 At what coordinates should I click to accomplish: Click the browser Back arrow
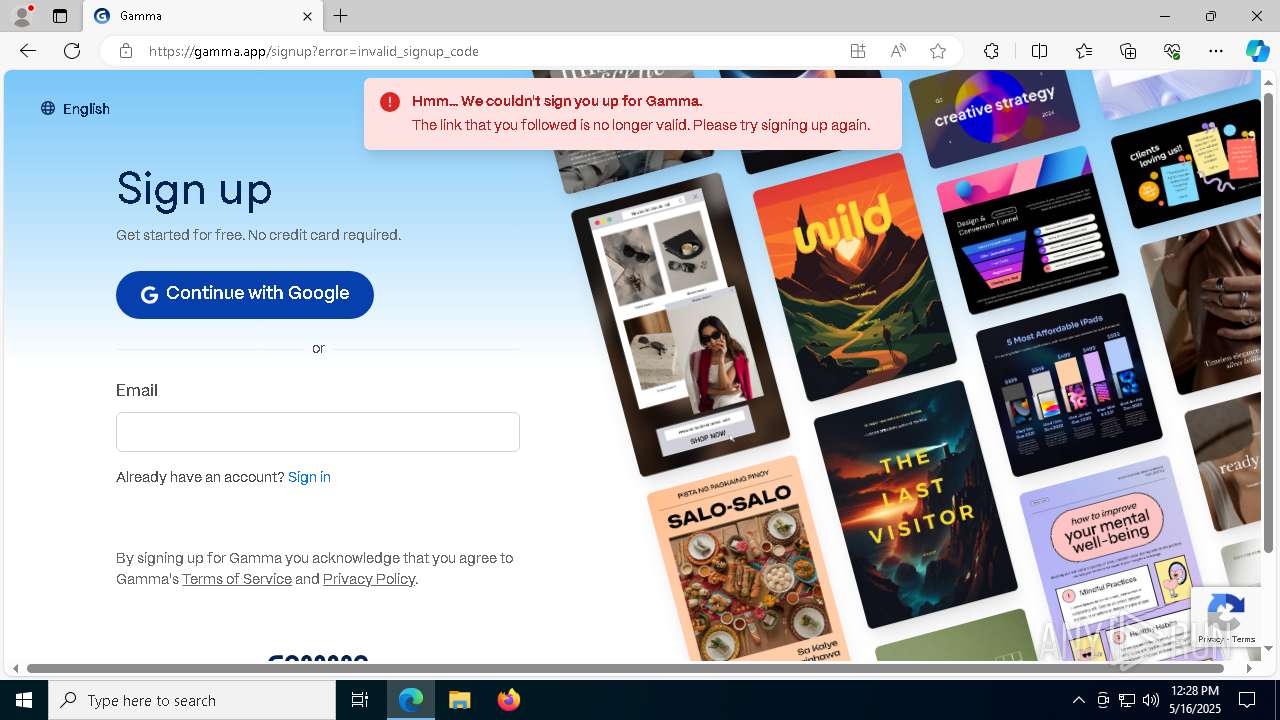(x=28, y=51)
